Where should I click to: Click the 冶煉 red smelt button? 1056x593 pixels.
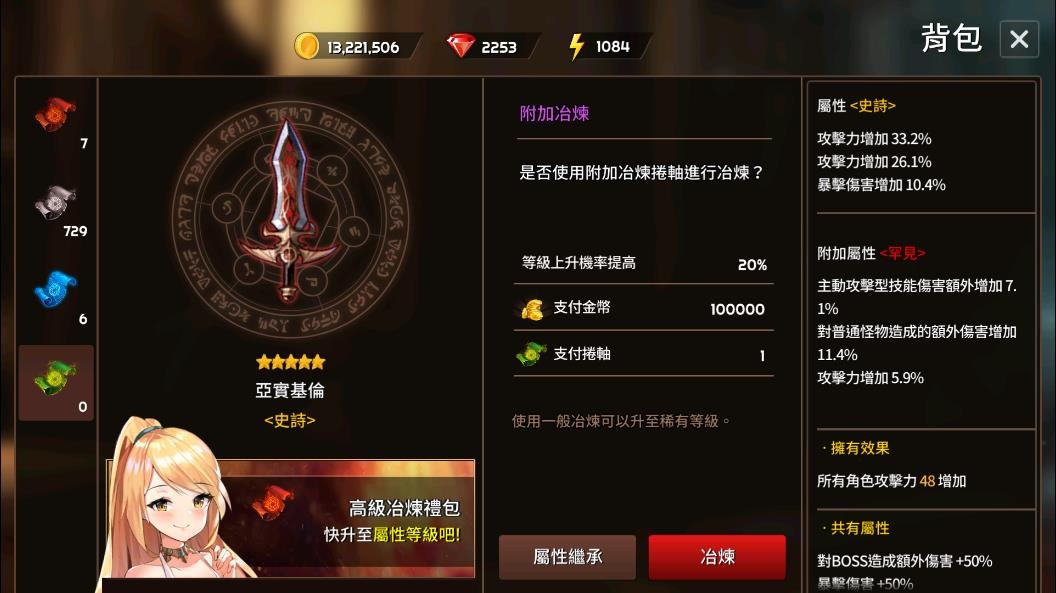[x=717, y=557]
